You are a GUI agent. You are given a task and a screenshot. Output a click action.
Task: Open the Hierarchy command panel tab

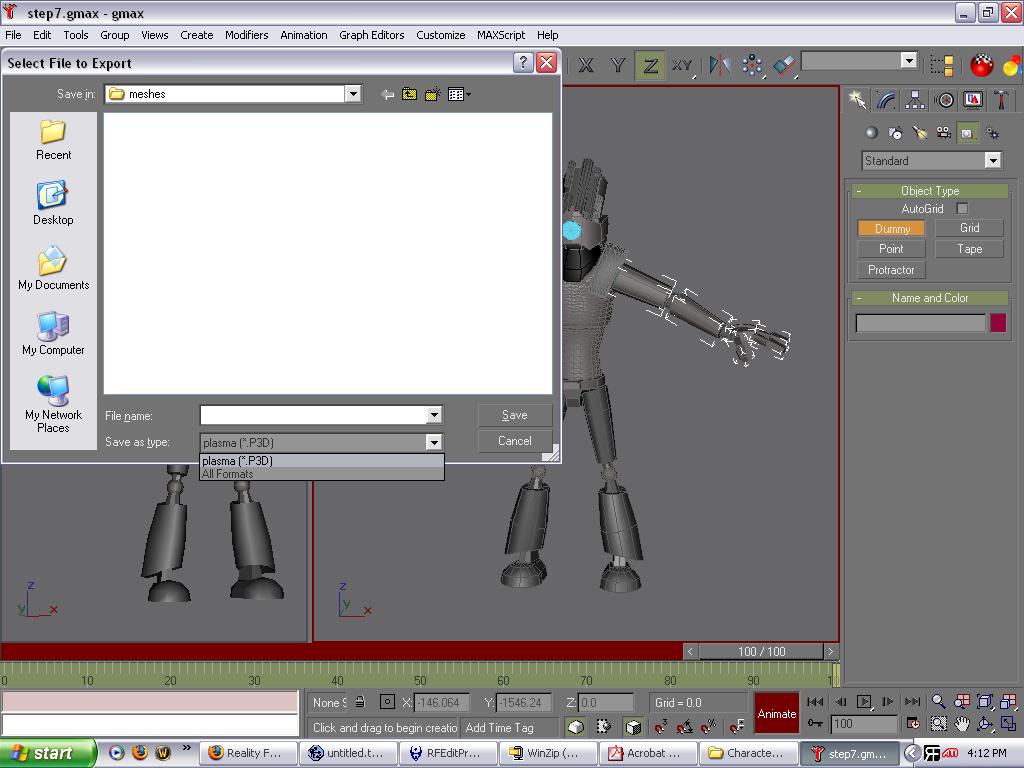915,100
